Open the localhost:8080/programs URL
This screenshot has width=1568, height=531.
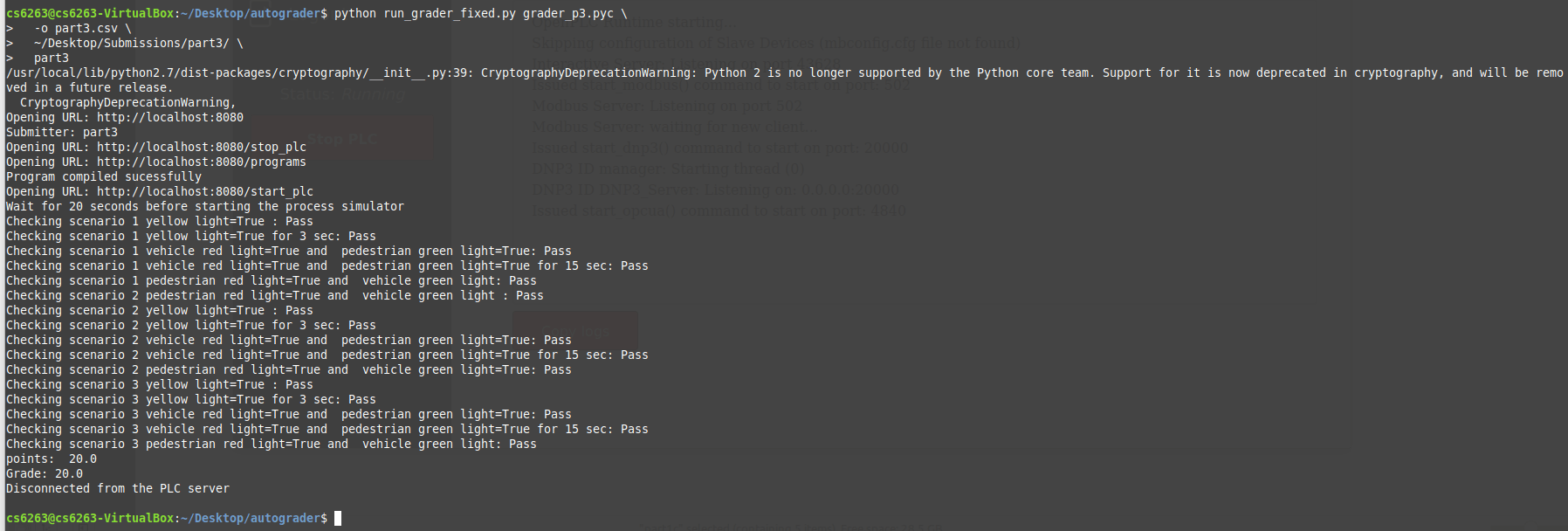pyautogui.click(x=202, y=162)
